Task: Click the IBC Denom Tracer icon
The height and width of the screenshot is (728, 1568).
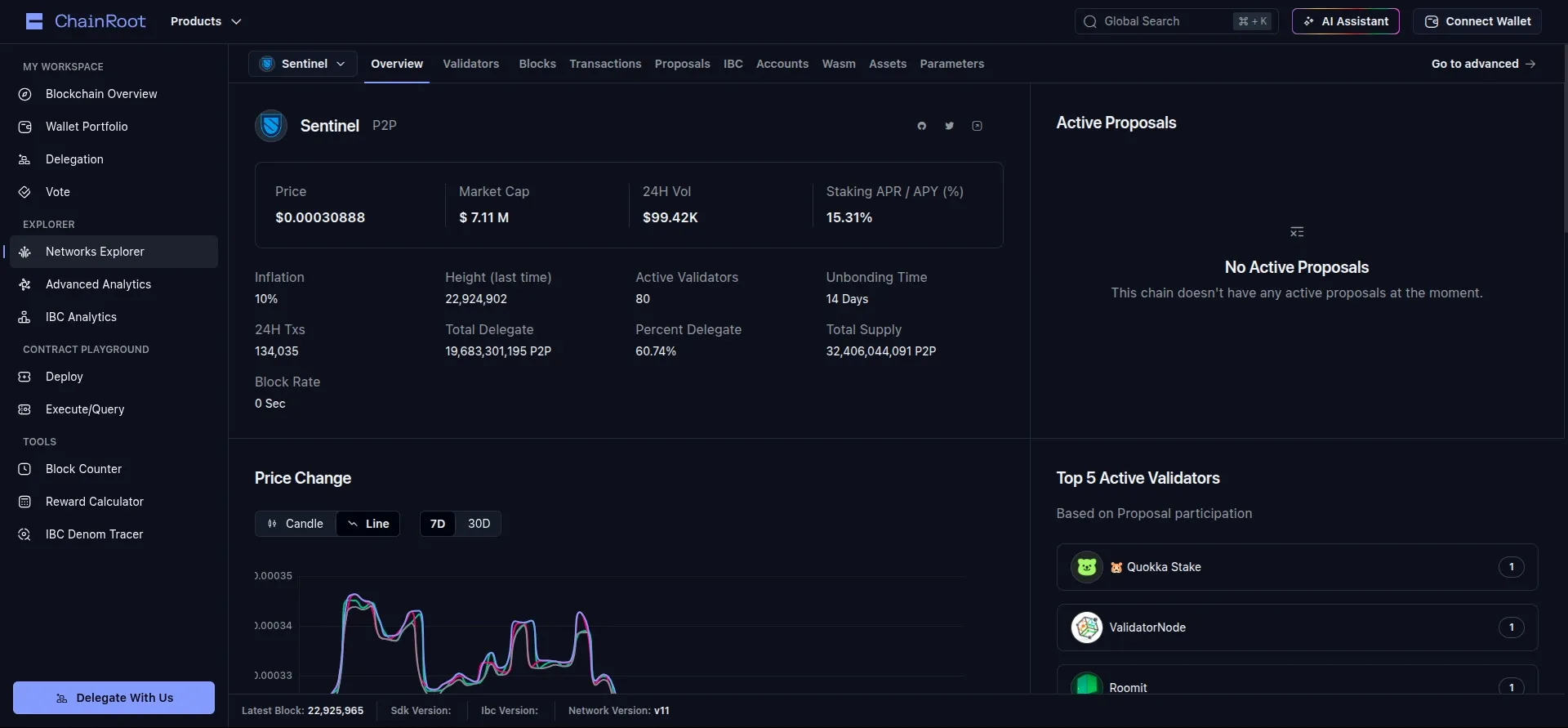Action: click(x=24, y=534)
